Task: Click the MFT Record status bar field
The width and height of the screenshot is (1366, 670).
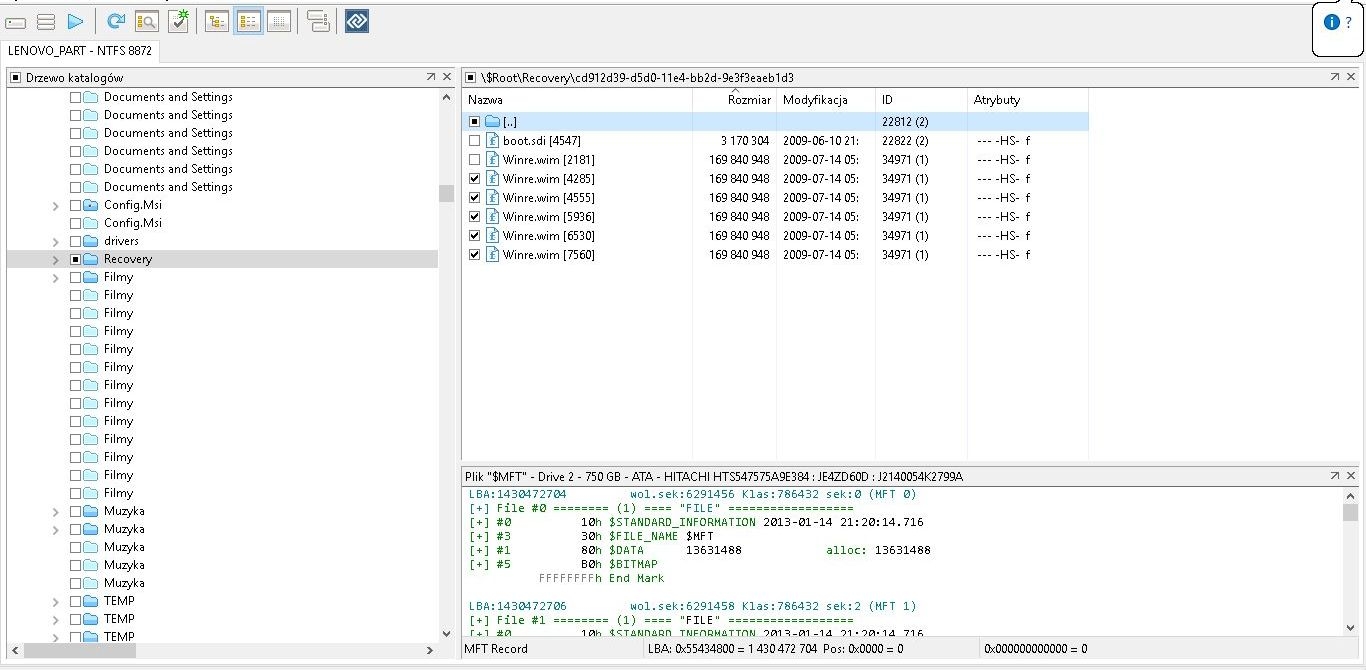Action: (553, 649)
